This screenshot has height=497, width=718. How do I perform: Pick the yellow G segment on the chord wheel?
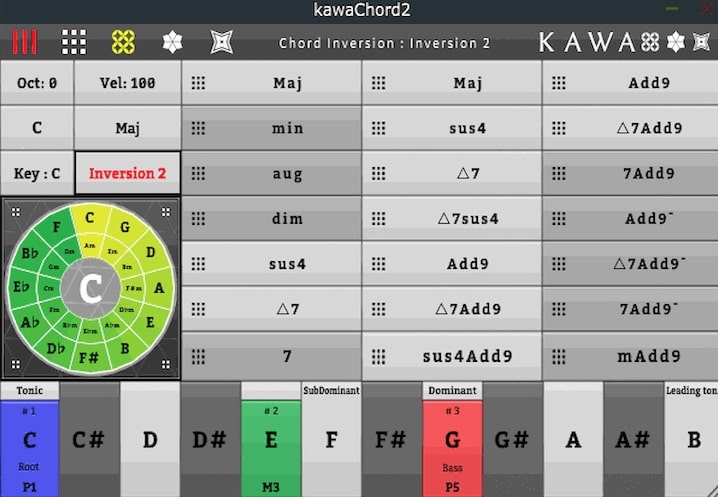click(125, 227)
